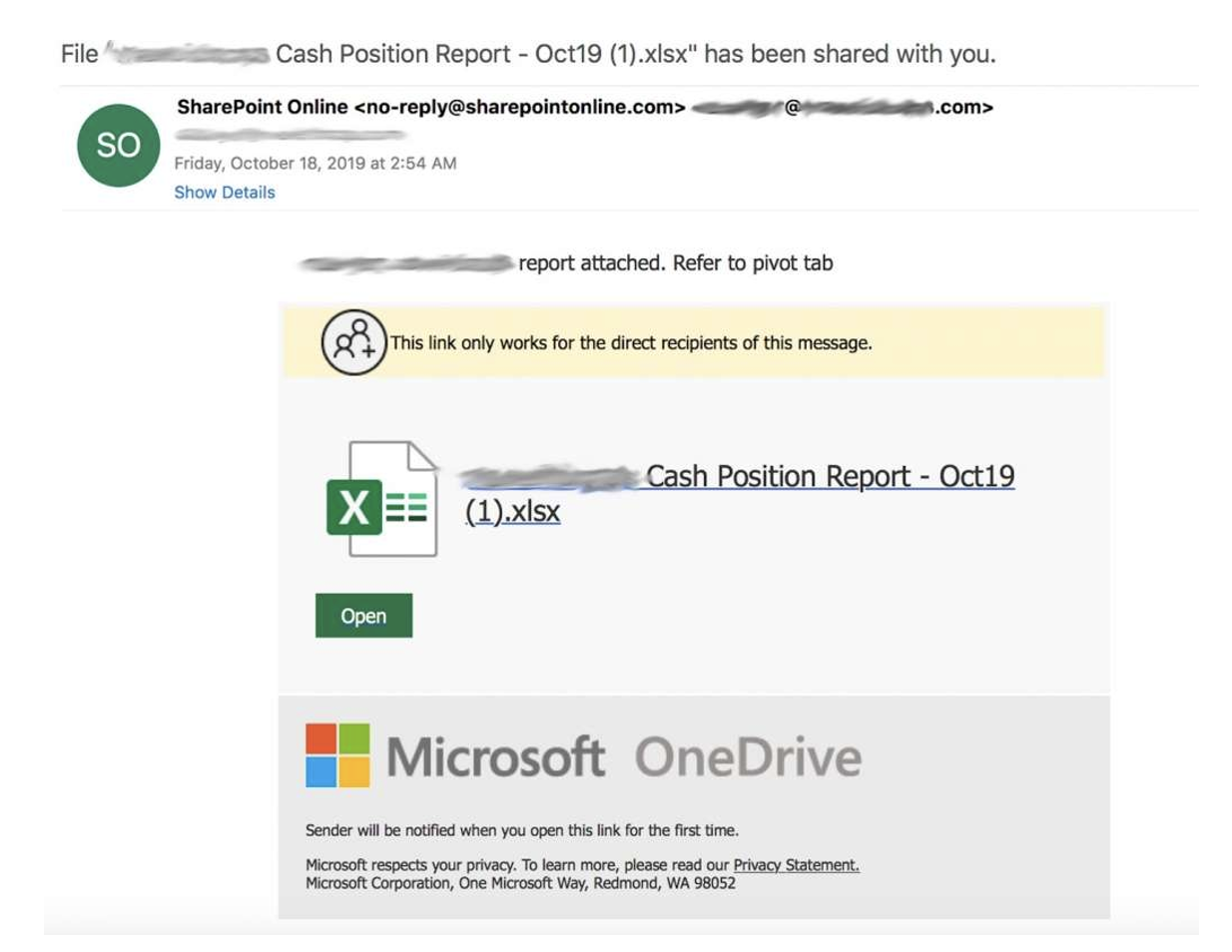Viewport: 1232px width, 952px height.
Task: Click 'This link only works for direct recipients' notice
Action: [631, 343]
